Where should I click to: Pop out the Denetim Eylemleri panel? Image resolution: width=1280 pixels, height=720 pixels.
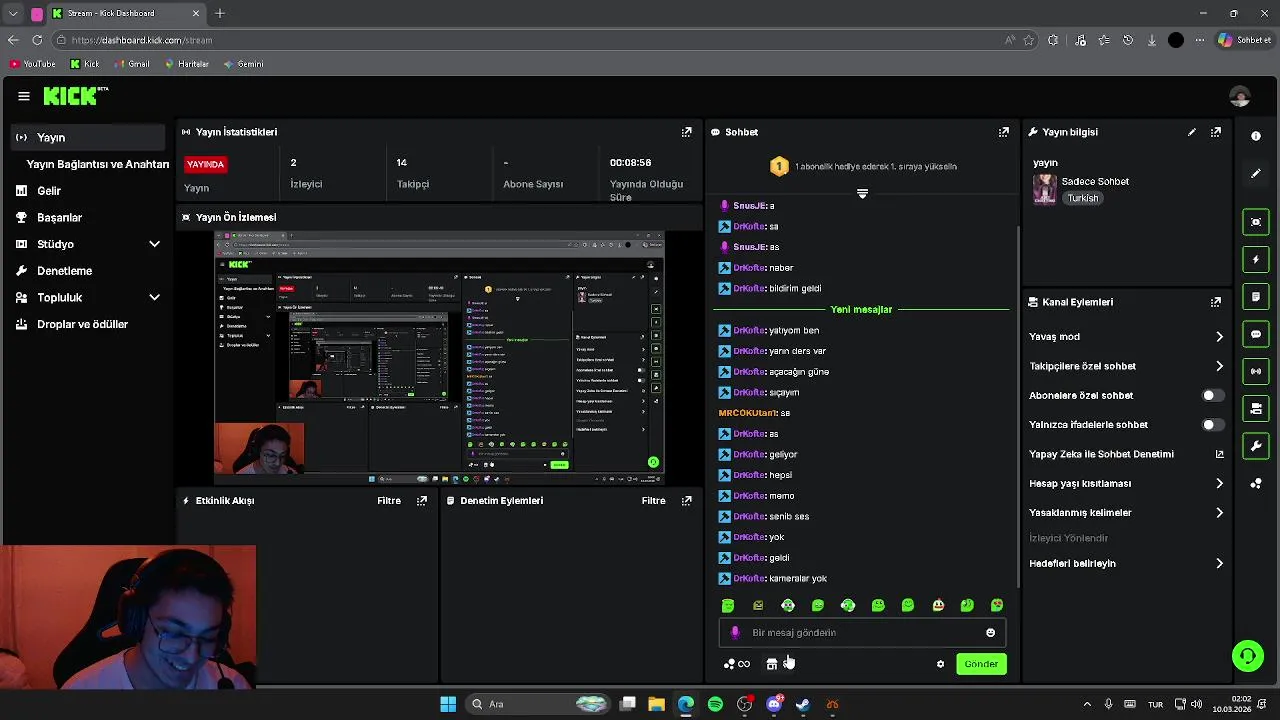(x=687, y=501)
